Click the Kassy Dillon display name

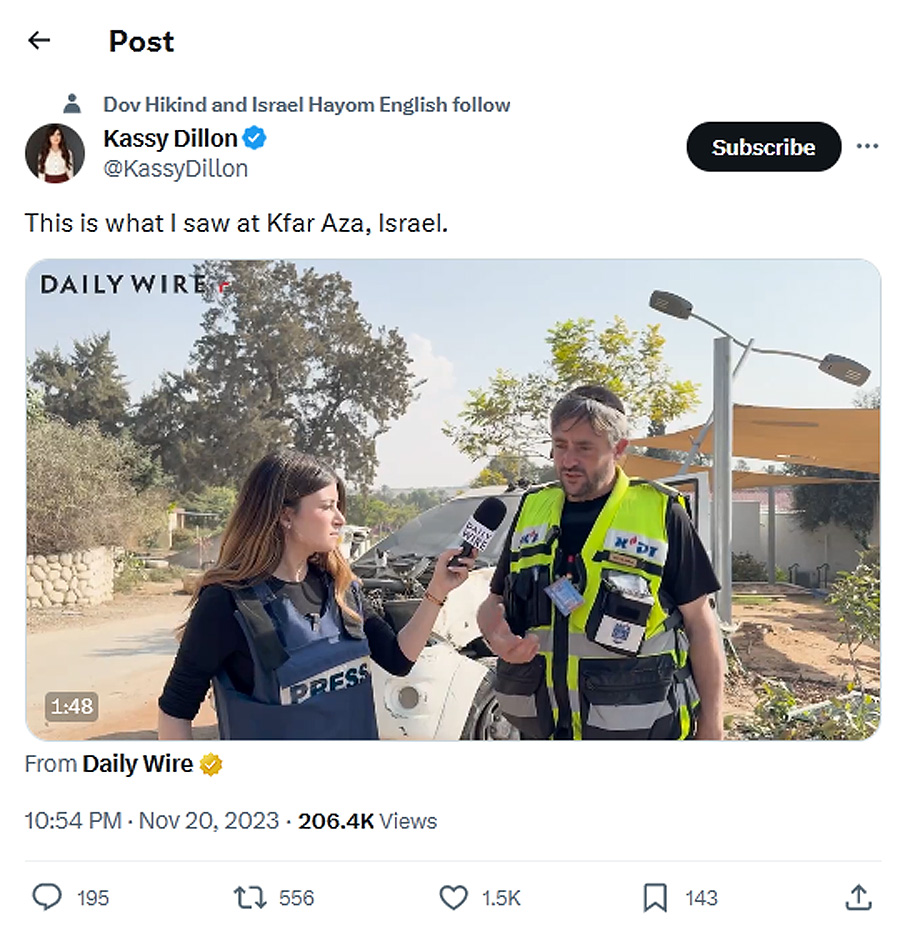click(170, 138)
